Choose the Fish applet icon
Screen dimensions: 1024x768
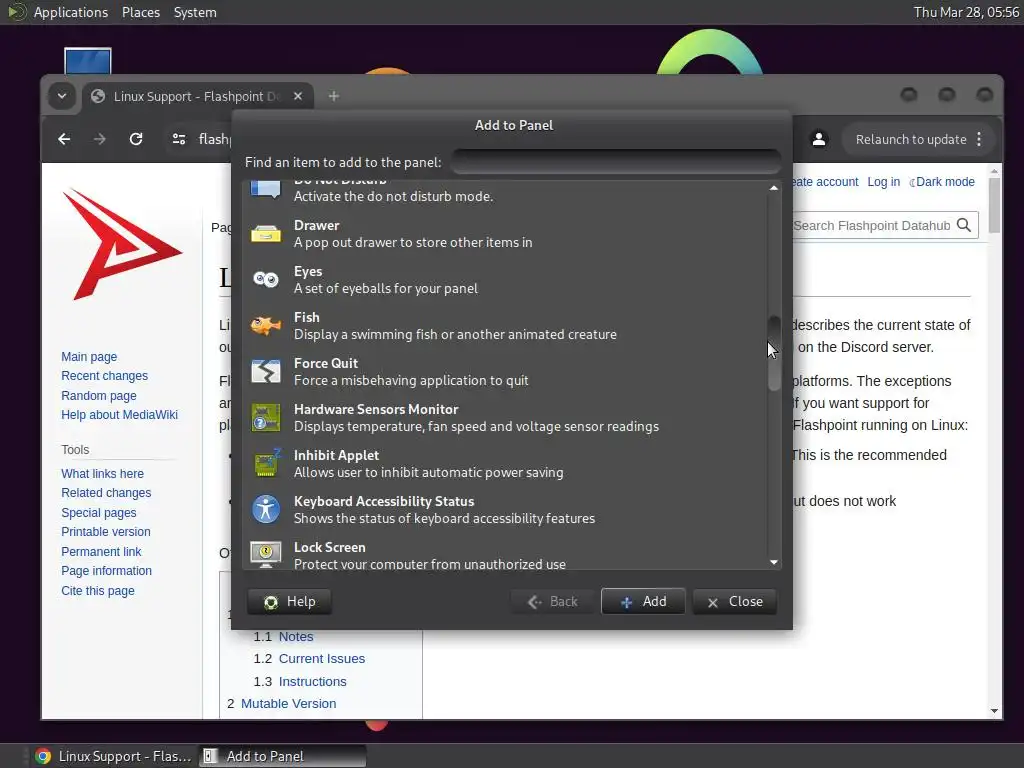point(266,325)
